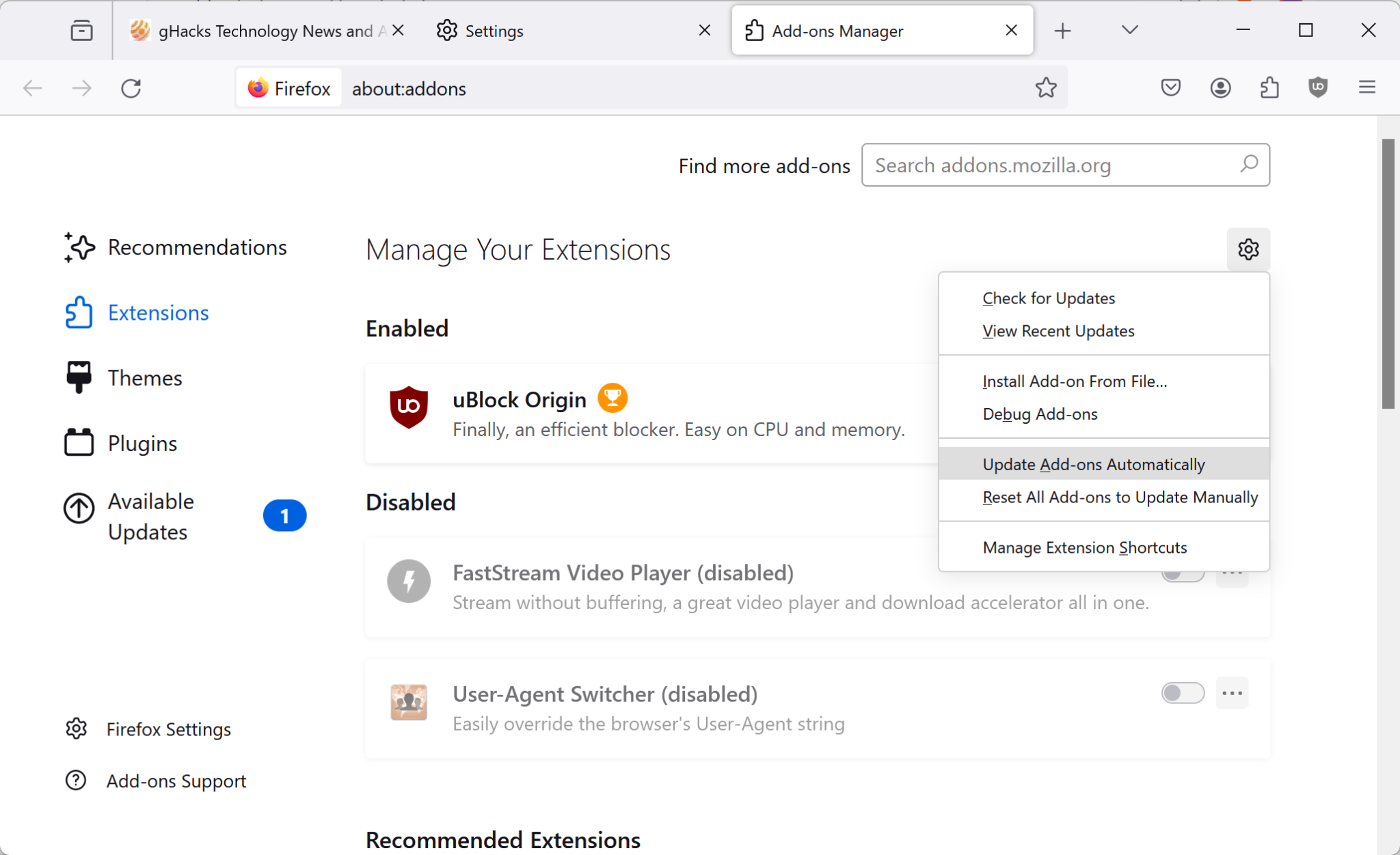Image resolution: width=1400 pixels, height=855 pixels.
Task: Click the gear tools button for extensions
Action: (x=1248, y=249)
